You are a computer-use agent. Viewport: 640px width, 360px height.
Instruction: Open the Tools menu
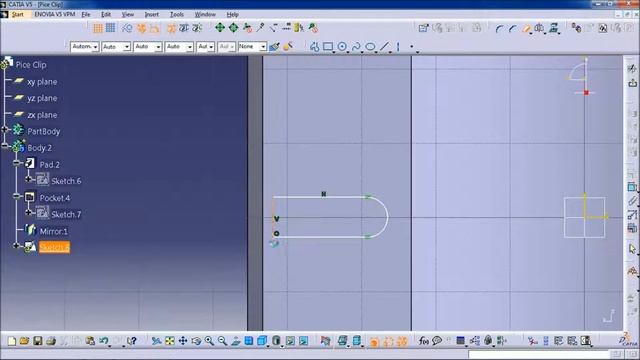(x=177, y=14)
